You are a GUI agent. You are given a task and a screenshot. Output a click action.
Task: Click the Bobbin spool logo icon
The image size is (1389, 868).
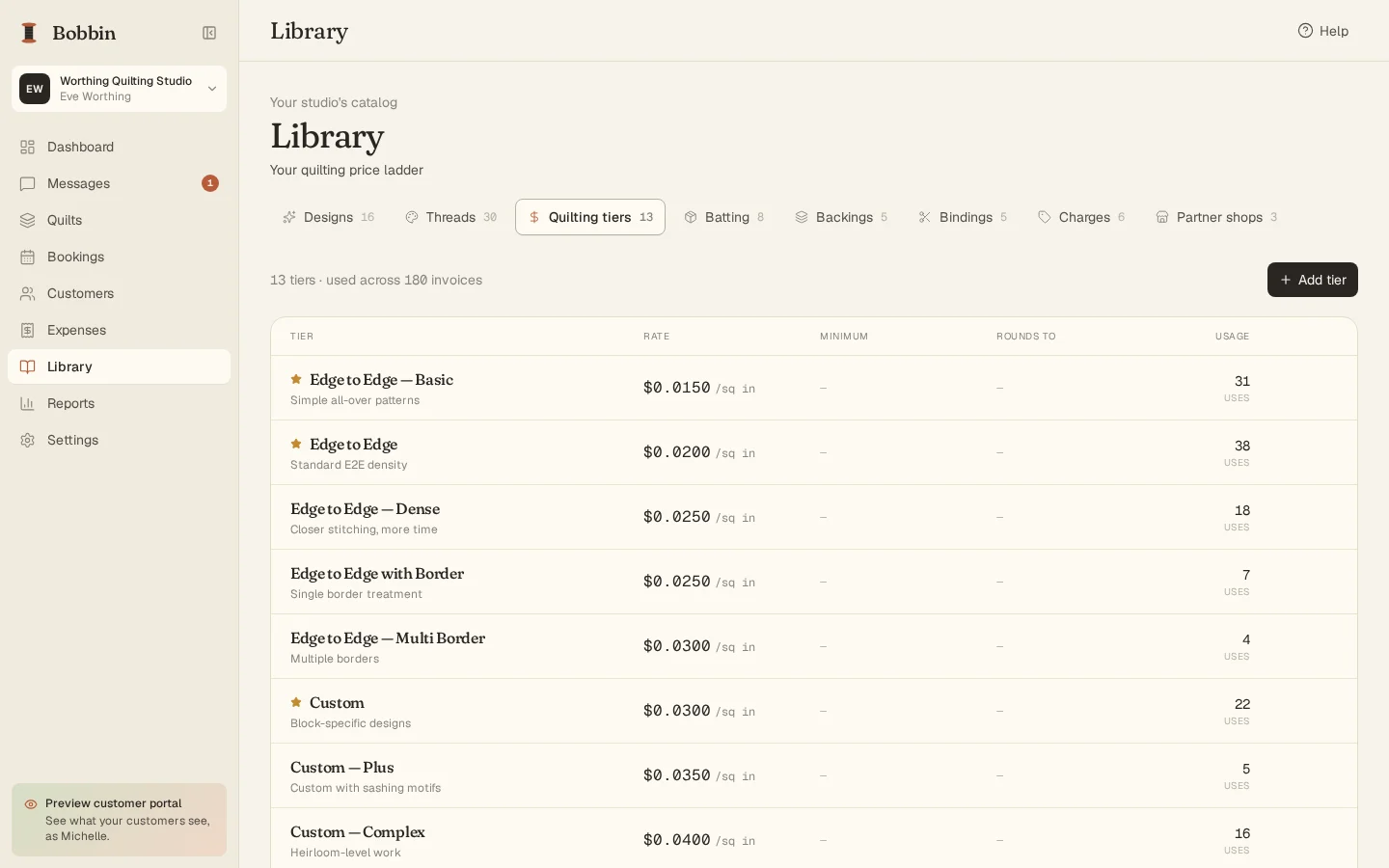[29, 33]
